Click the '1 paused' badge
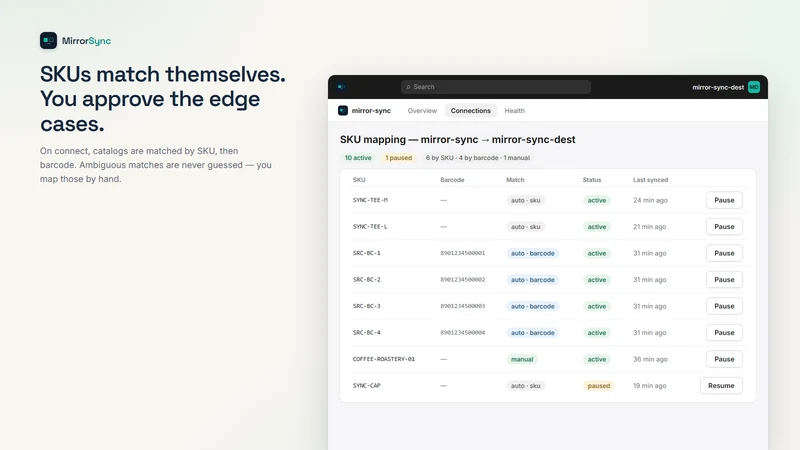Screen dimensions: 800x450 tap(398, 158)
